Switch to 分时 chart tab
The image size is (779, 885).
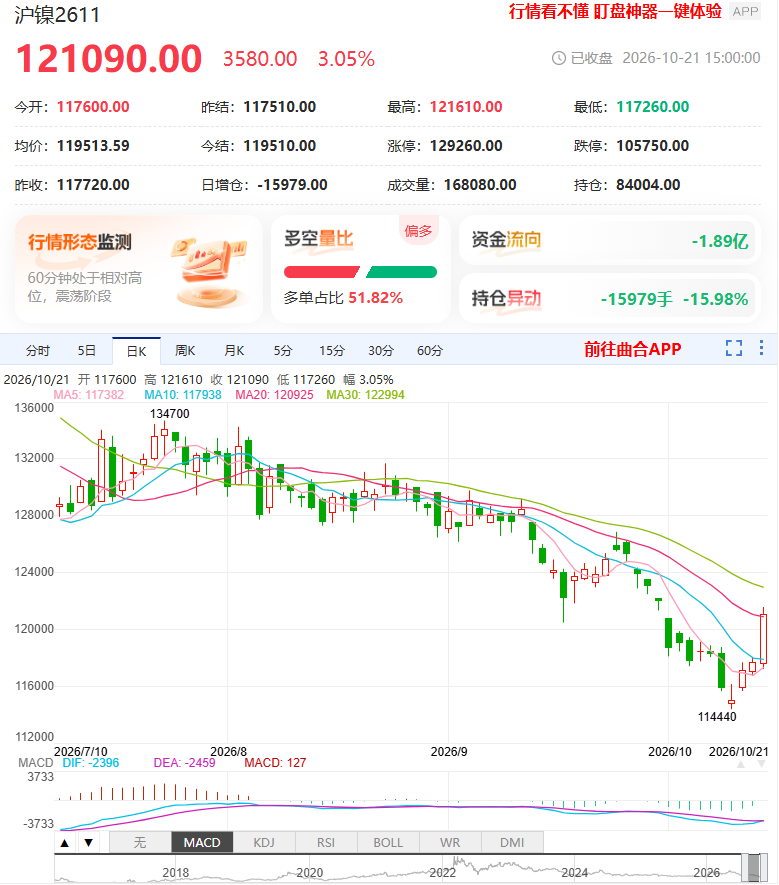38,351
